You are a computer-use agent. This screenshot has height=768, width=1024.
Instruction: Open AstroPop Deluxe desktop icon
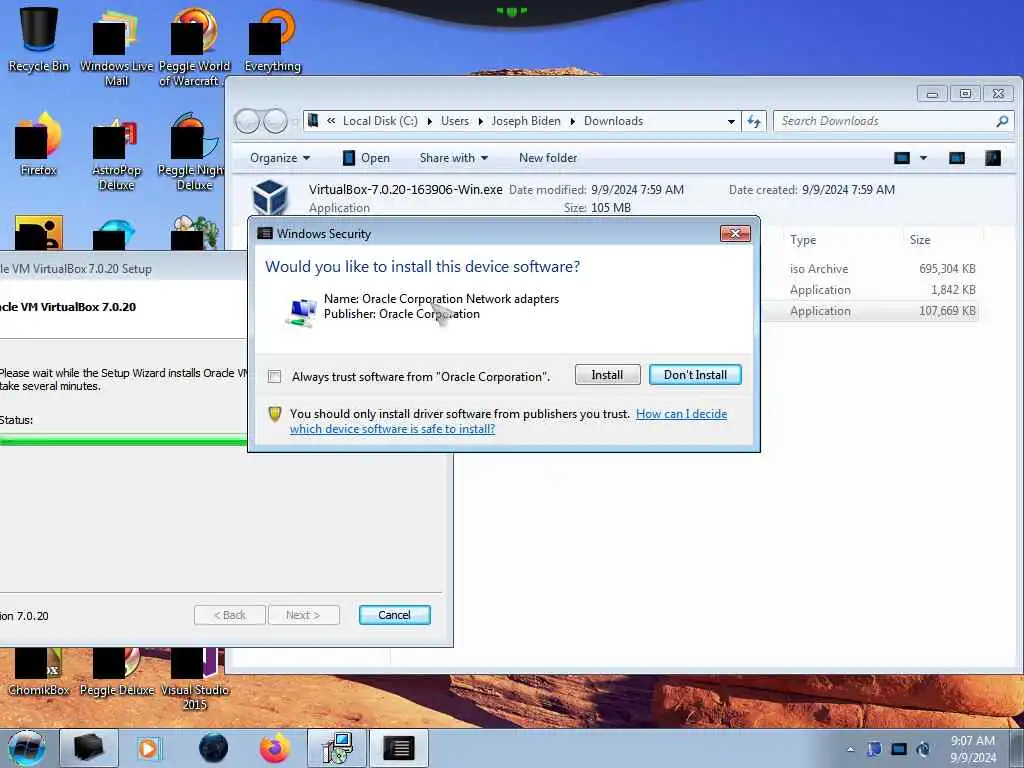[x=116, y=155]
